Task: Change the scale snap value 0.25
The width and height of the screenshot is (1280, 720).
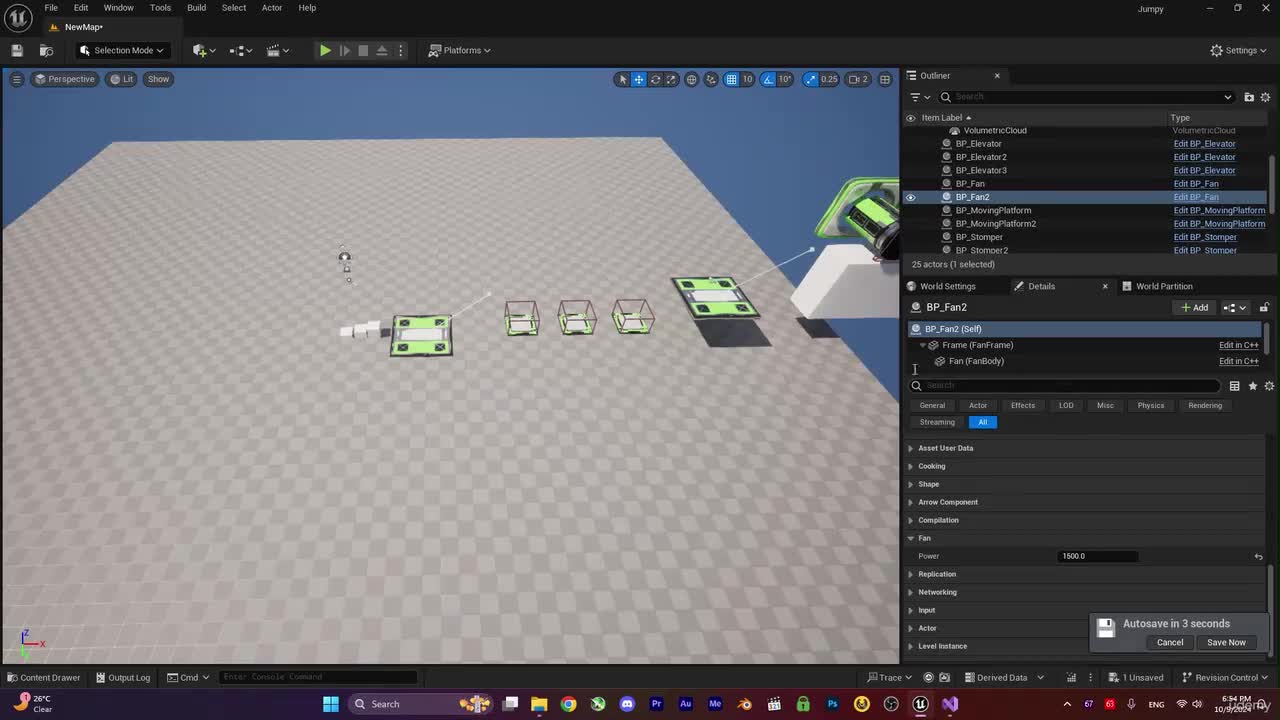Action: click(x=829, y=79)
